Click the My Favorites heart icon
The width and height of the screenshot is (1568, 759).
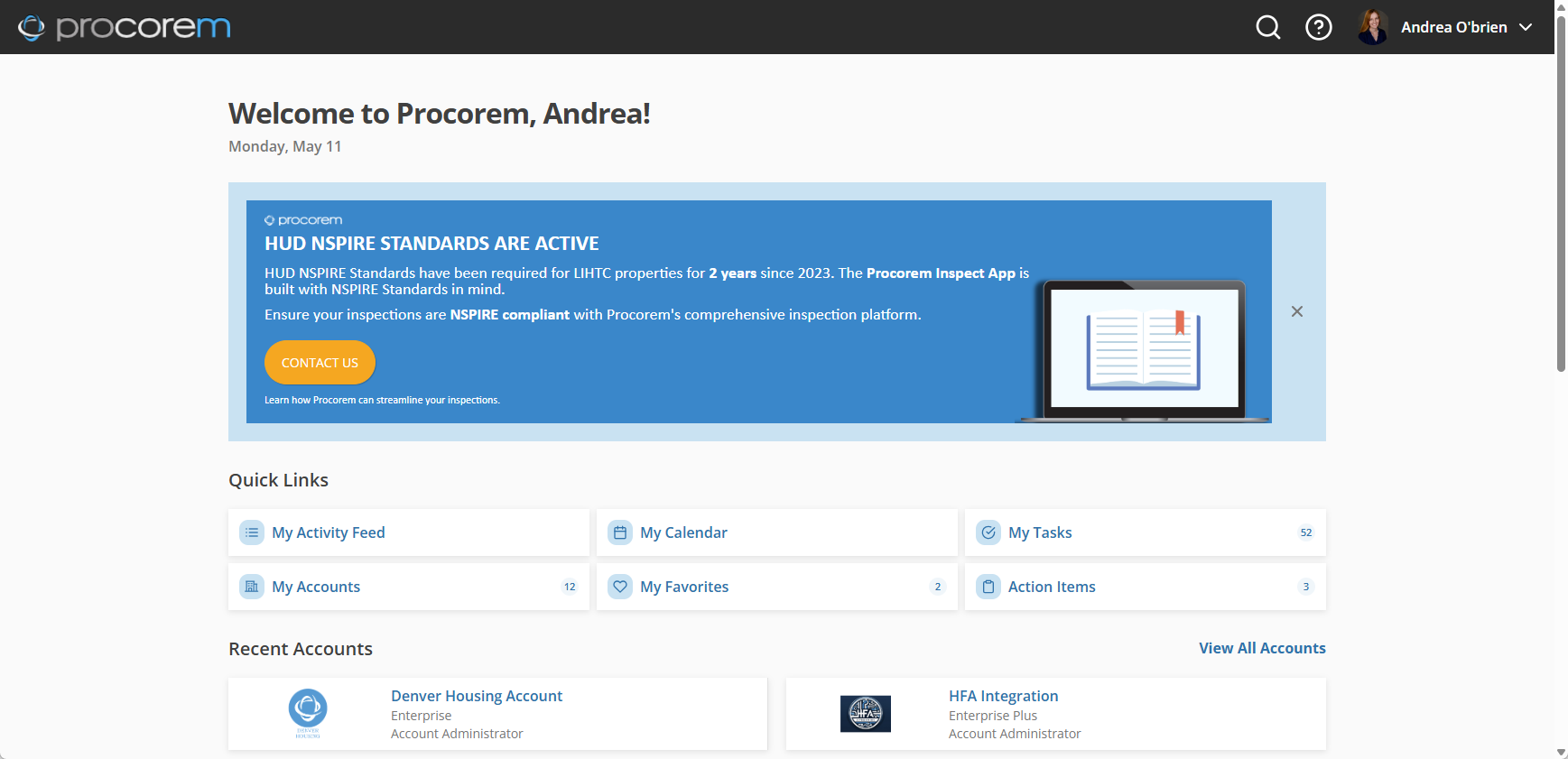[620, 587]
